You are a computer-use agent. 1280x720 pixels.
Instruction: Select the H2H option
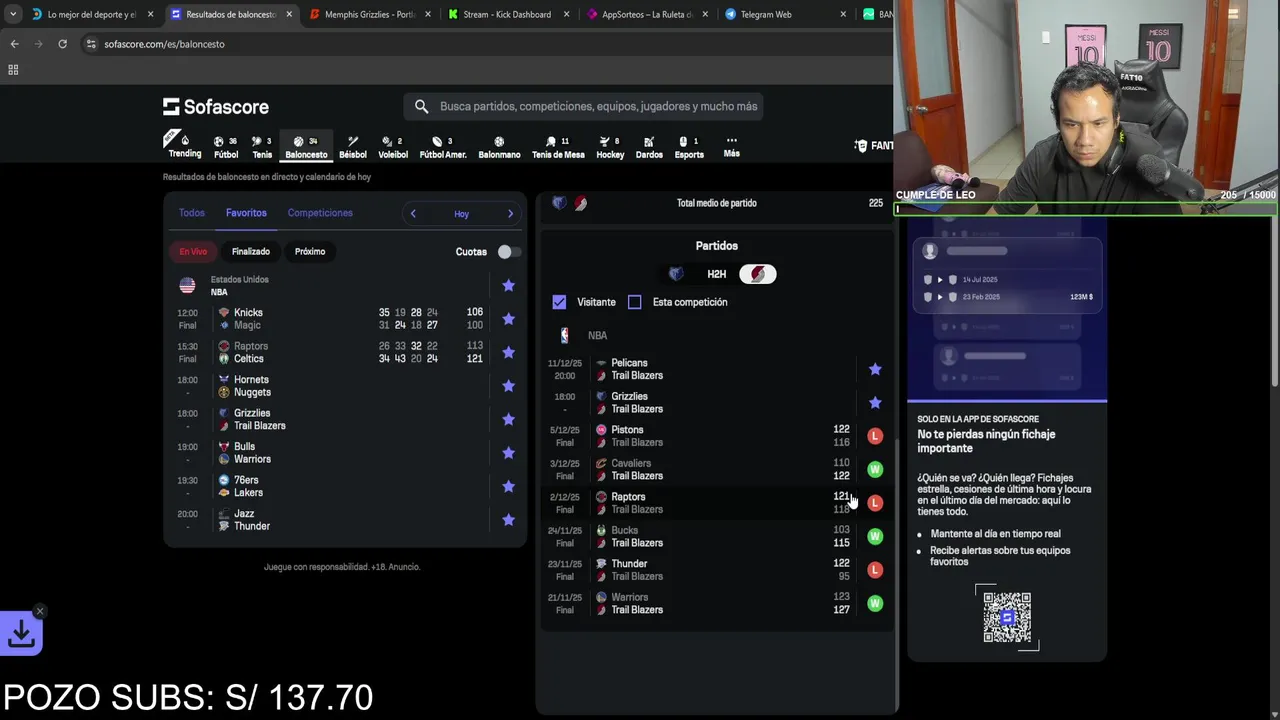click(x=717, y=274)
